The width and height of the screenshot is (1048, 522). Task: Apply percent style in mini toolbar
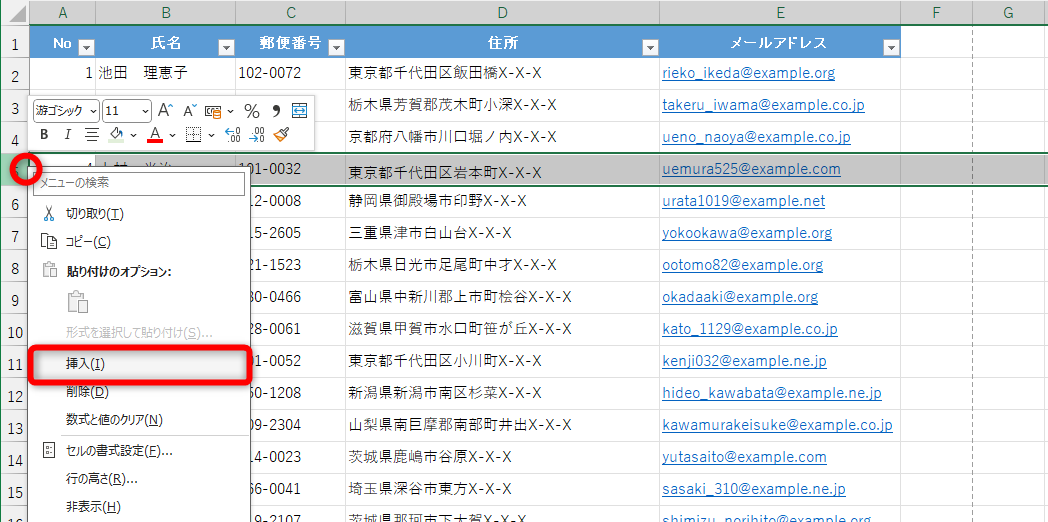(251, 111)
